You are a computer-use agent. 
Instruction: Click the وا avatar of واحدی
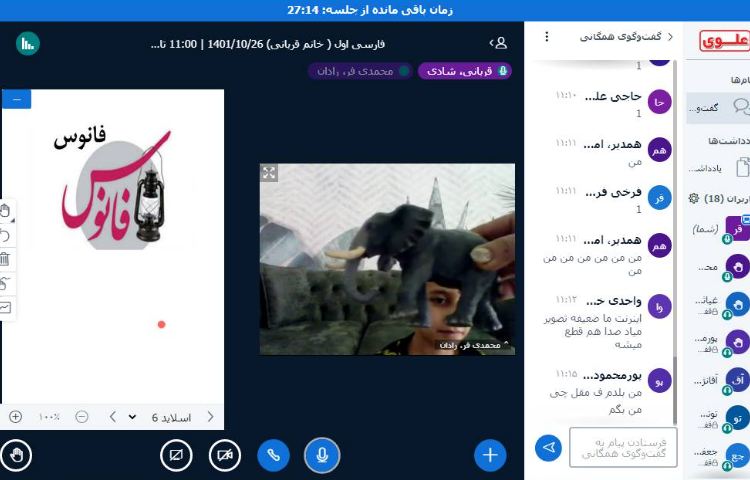pos(659,306)
